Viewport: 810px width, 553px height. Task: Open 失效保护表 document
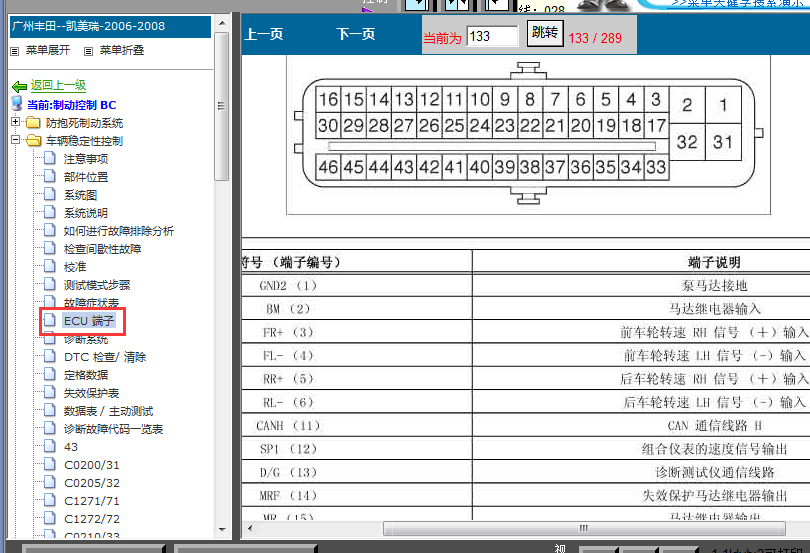coord(91,393)
